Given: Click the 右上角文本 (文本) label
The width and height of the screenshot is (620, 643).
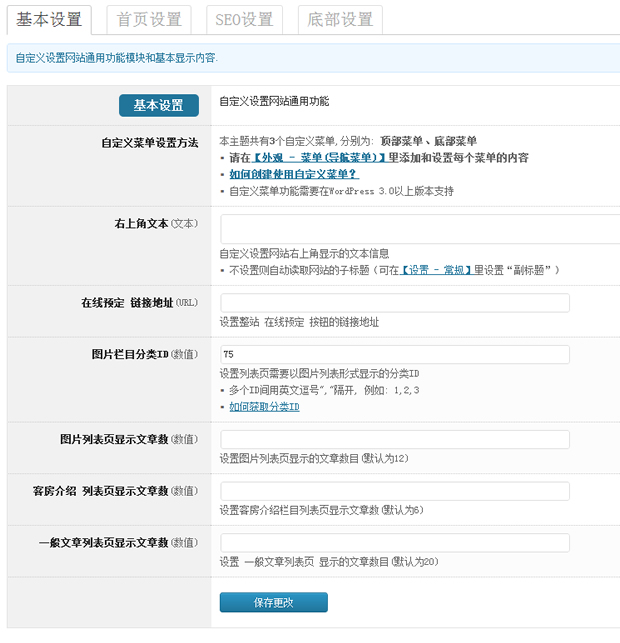Looking at the screenshot, I should 156,223.
